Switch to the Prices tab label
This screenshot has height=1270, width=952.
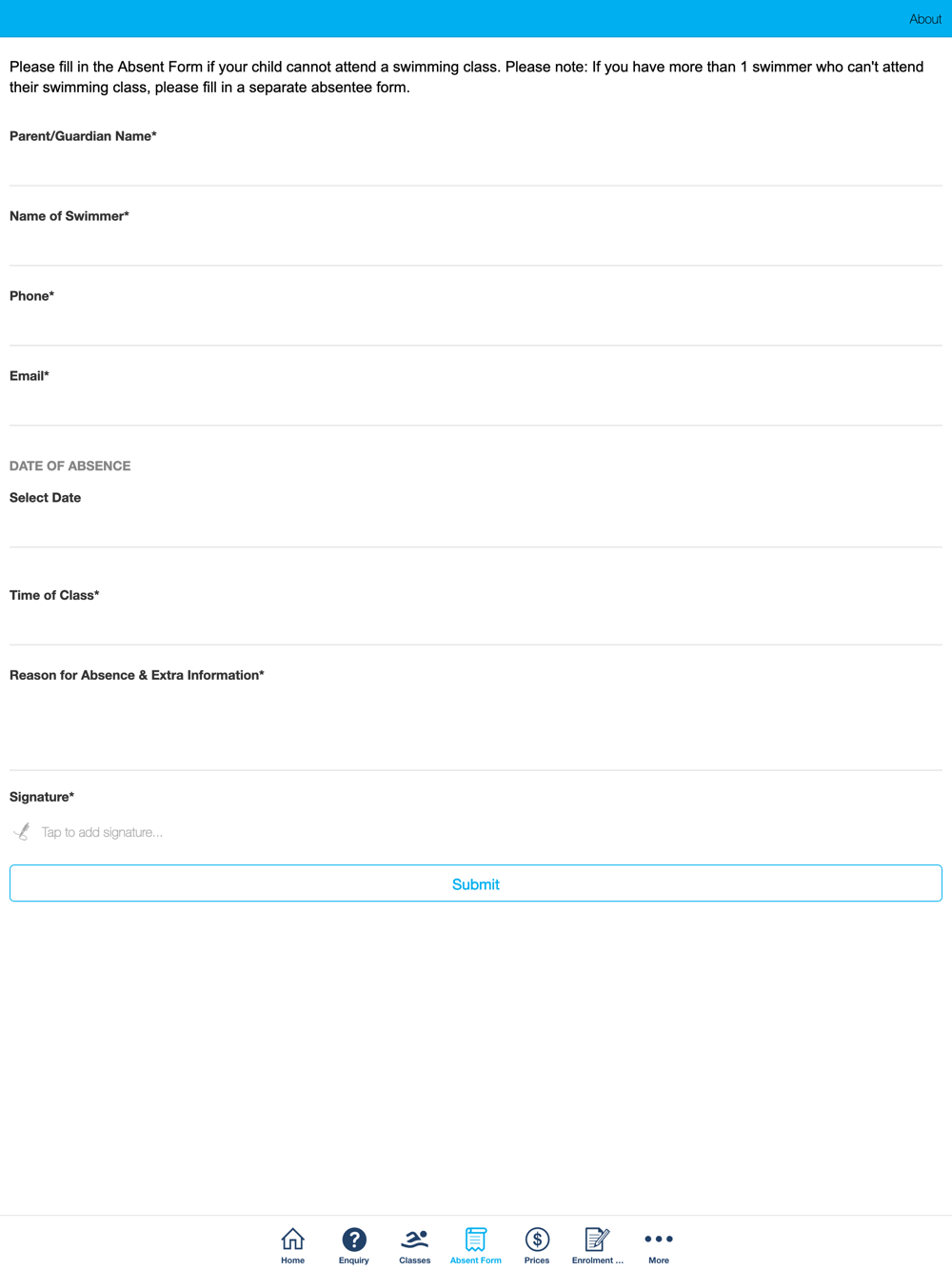pyautogui.click(x=537, y=1260)
